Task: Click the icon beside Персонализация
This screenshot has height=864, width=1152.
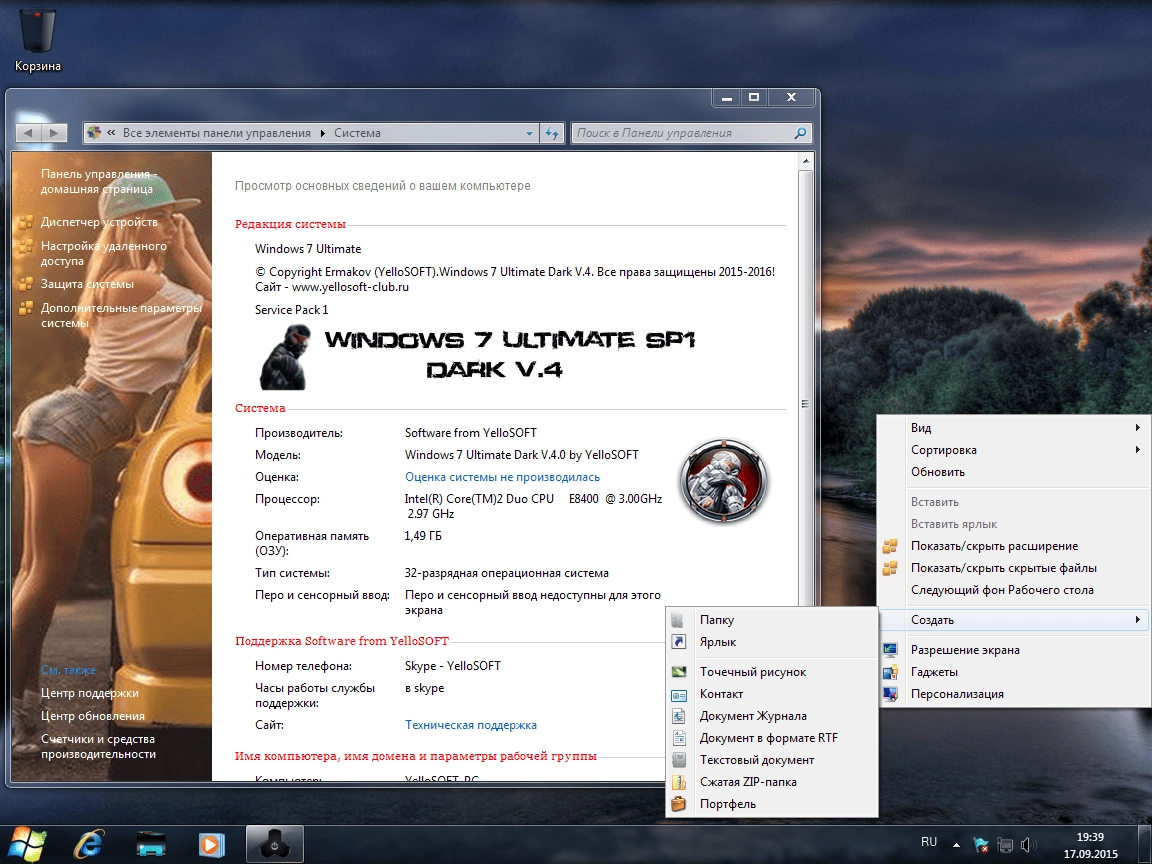Action: [x=890, y=694]
